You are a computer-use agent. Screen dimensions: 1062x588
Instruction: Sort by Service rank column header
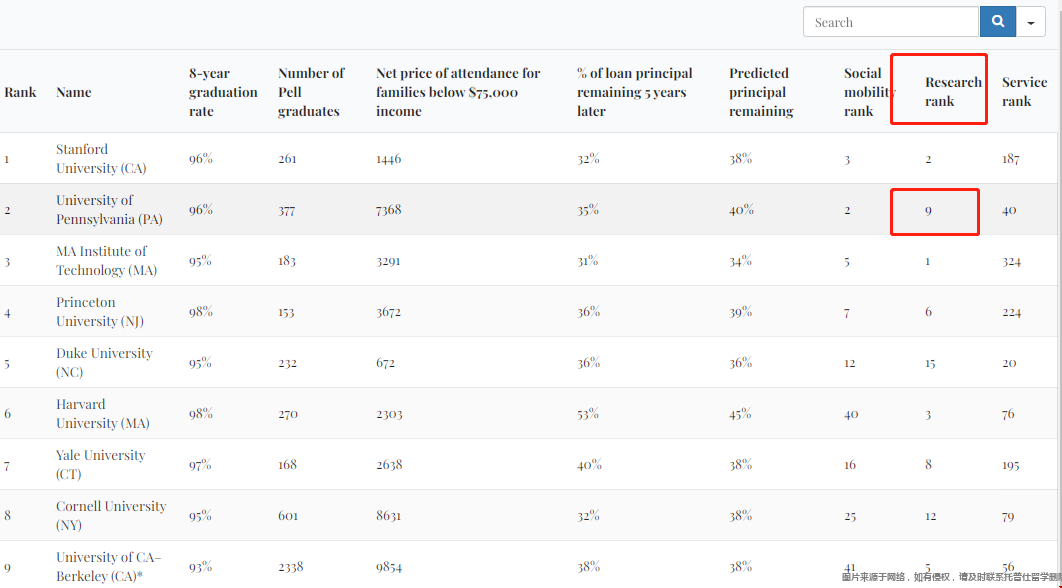pyautogui.click(x=1024, y=92)
